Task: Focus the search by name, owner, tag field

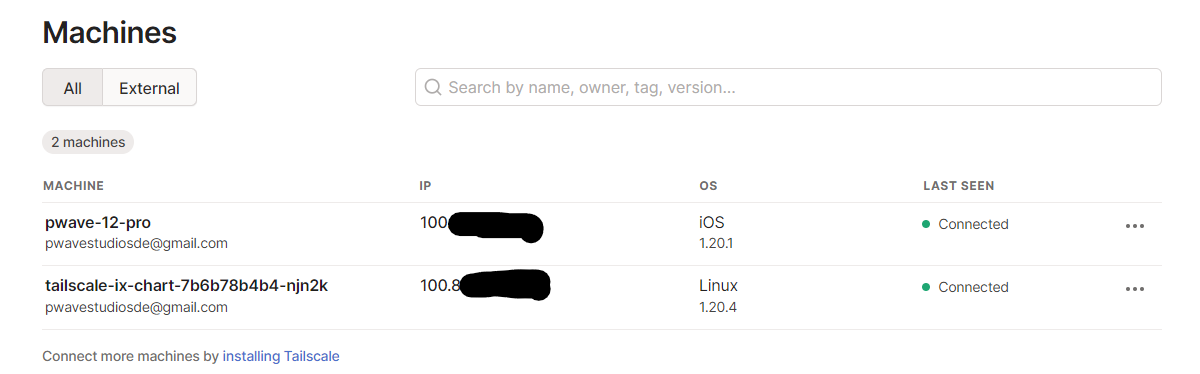Action: 788,87
